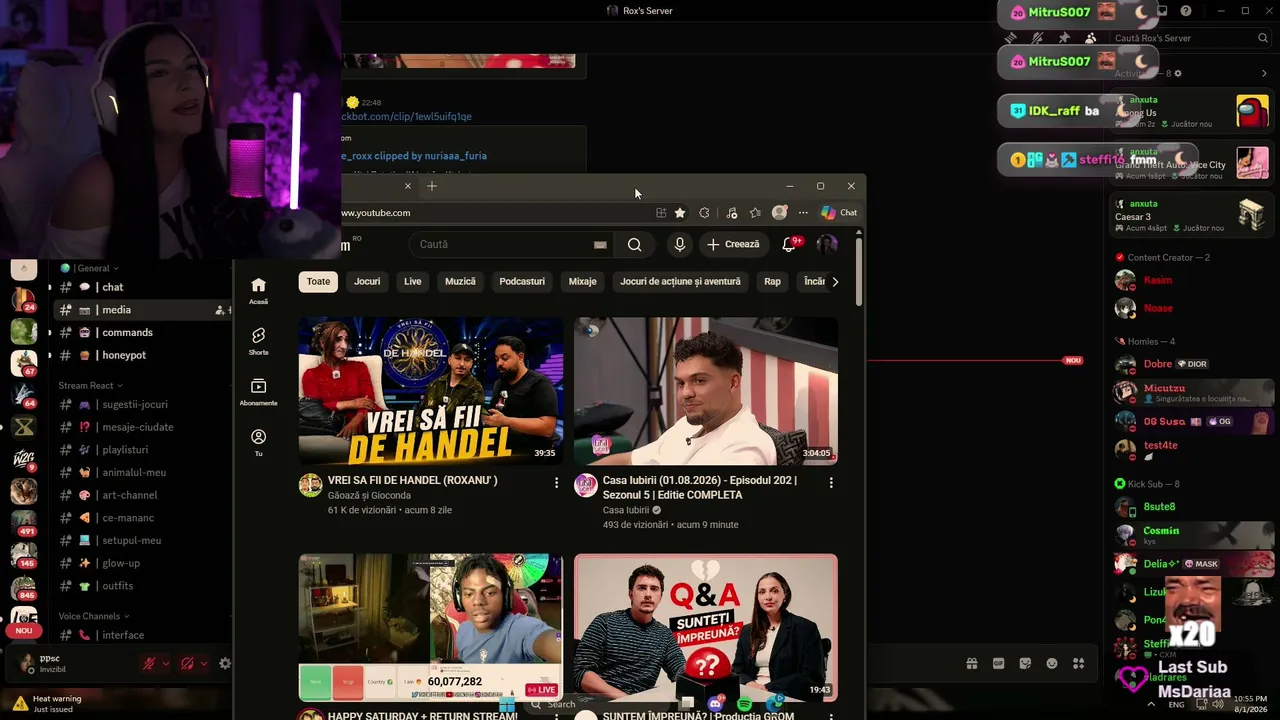Image resolution: width=1280 pixels, height=720 pixels.
Task: Open options menu for VREI SA FII DE HANDEL video
Action: 556,483
